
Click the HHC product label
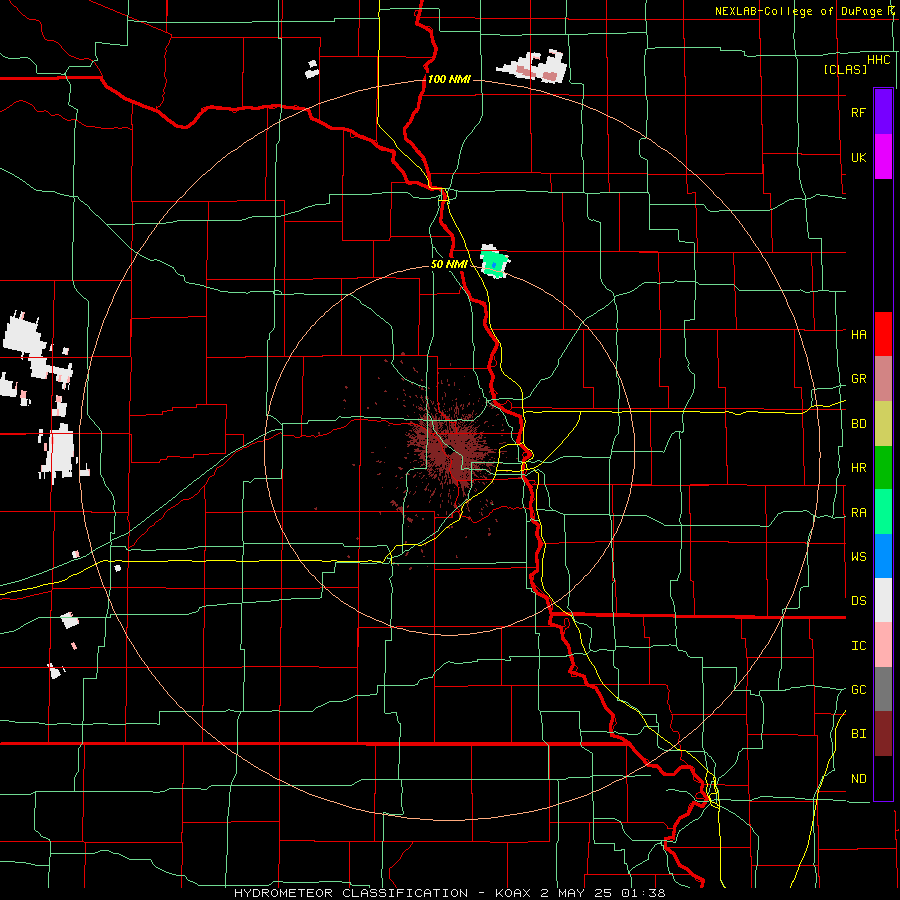coord(878,60)
